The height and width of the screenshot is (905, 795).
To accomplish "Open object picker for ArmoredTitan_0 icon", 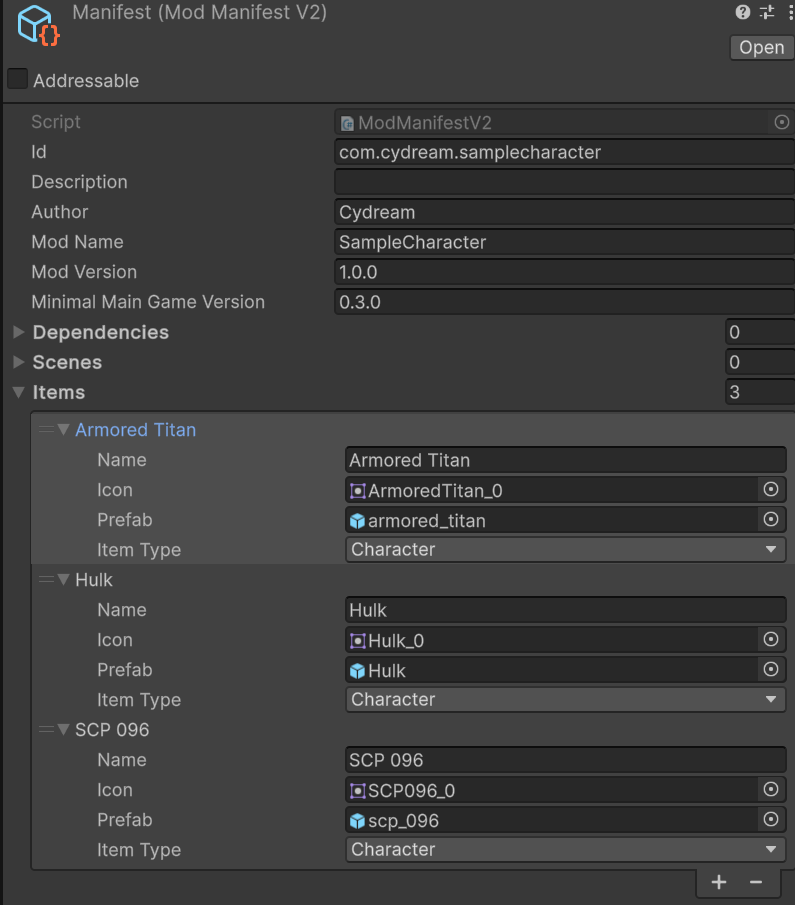I will click(771, 490).
